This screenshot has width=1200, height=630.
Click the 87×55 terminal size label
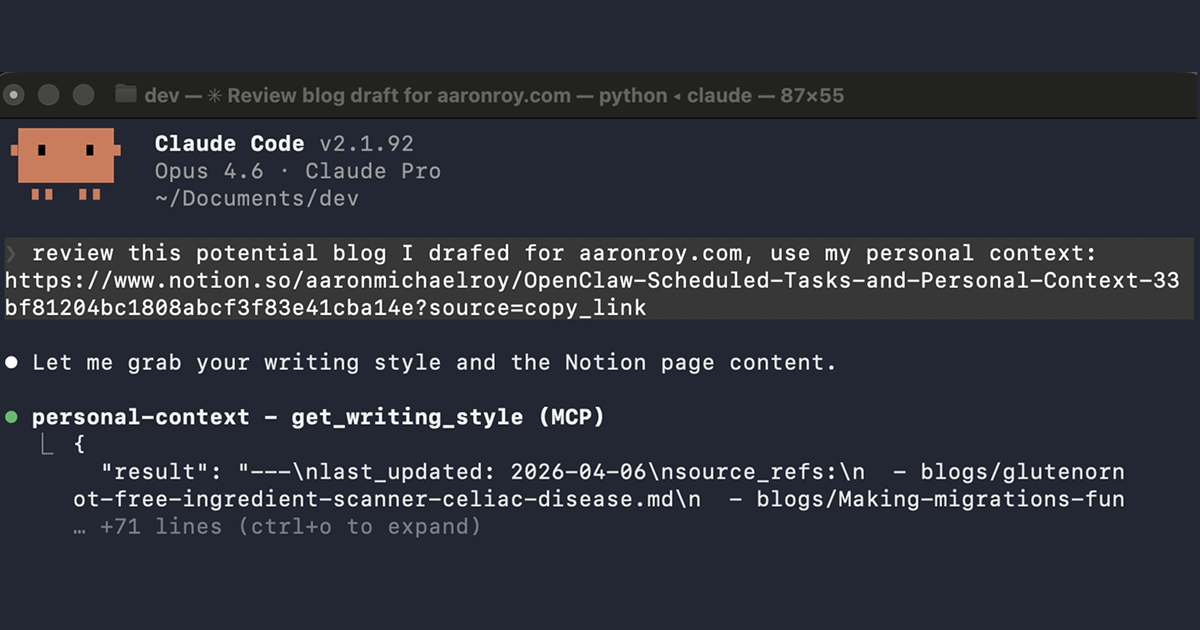coord(811,94)
